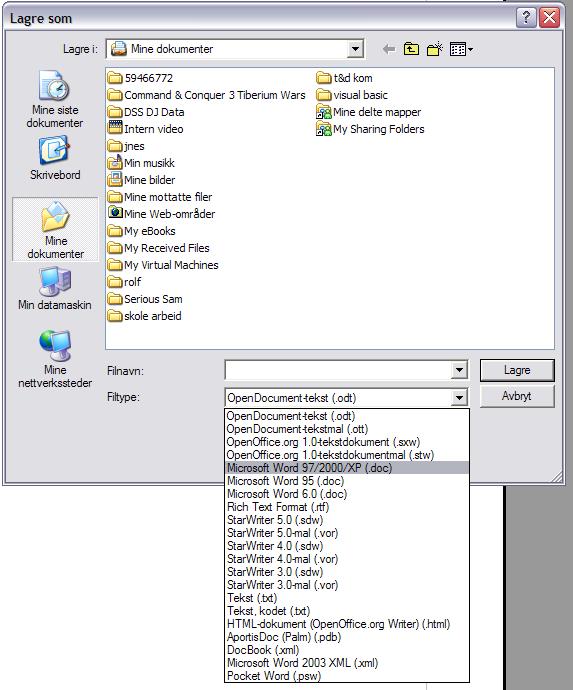573x690 pixels.
Task: Open Min datamaskin in sidebar
Action: pos(55,289)
